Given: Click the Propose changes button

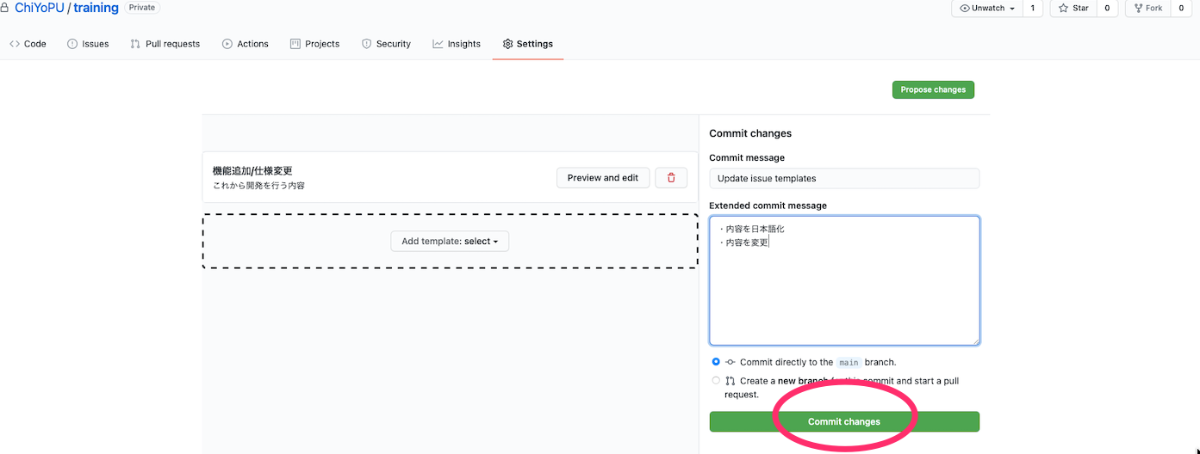Looking at the screenshot, I should click(933, 89).
